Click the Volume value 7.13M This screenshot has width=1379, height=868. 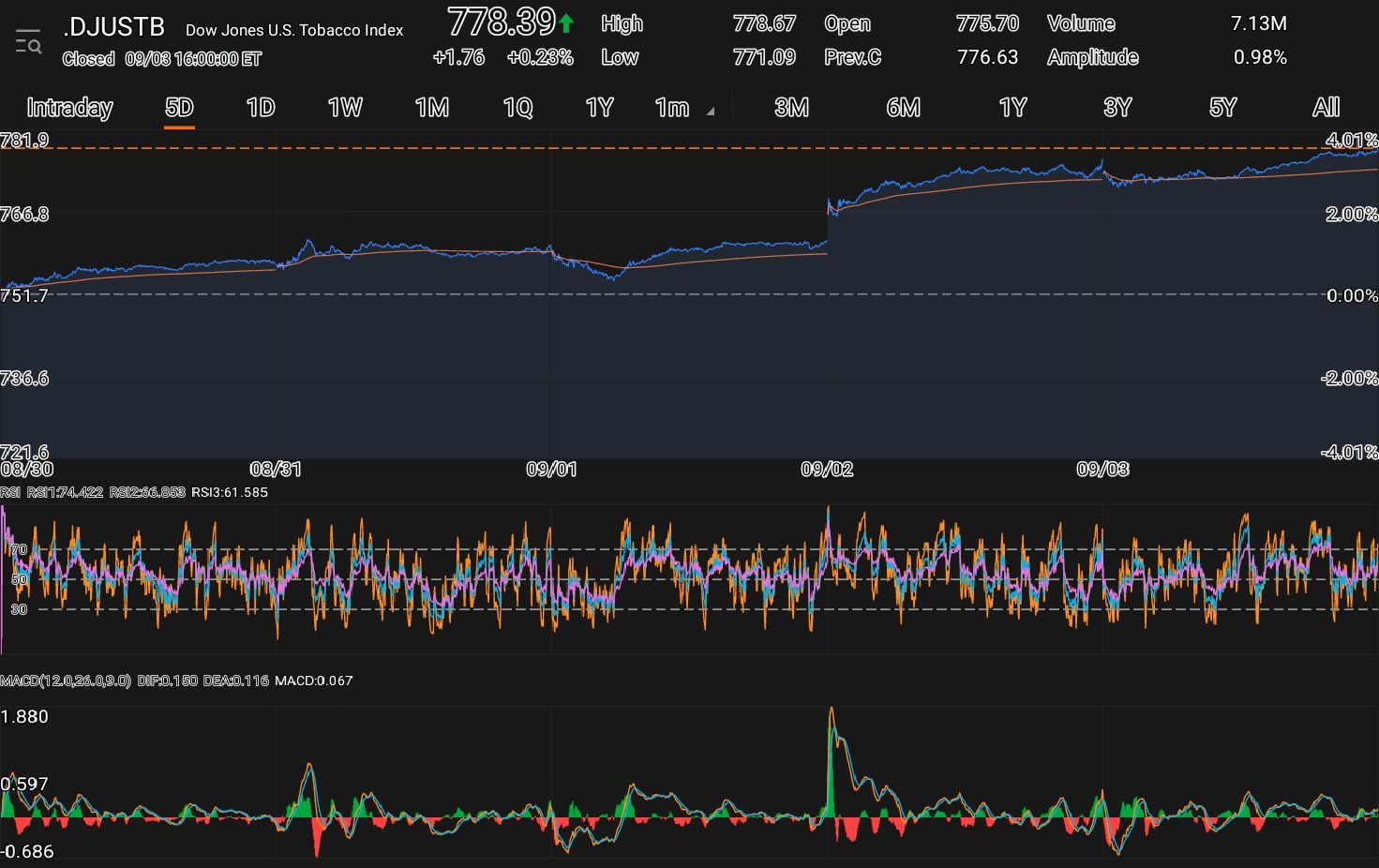[x=1258, y=23]
